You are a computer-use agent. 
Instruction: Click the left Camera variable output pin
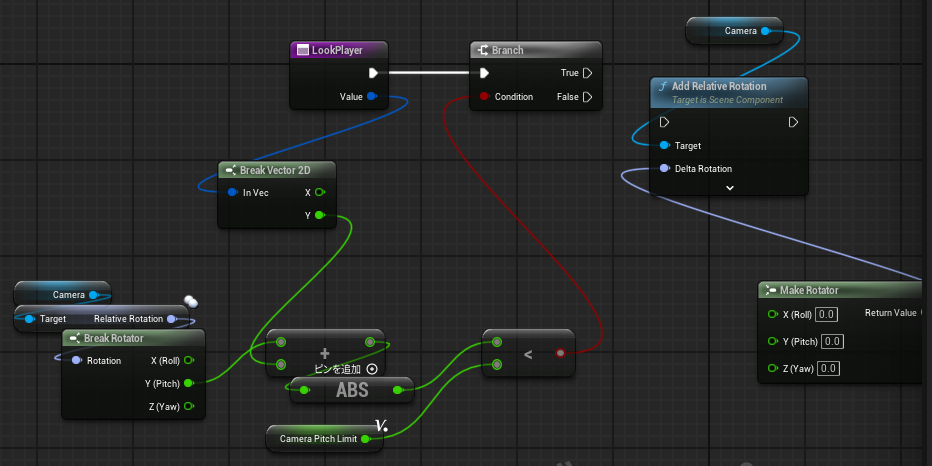point(93,295)
